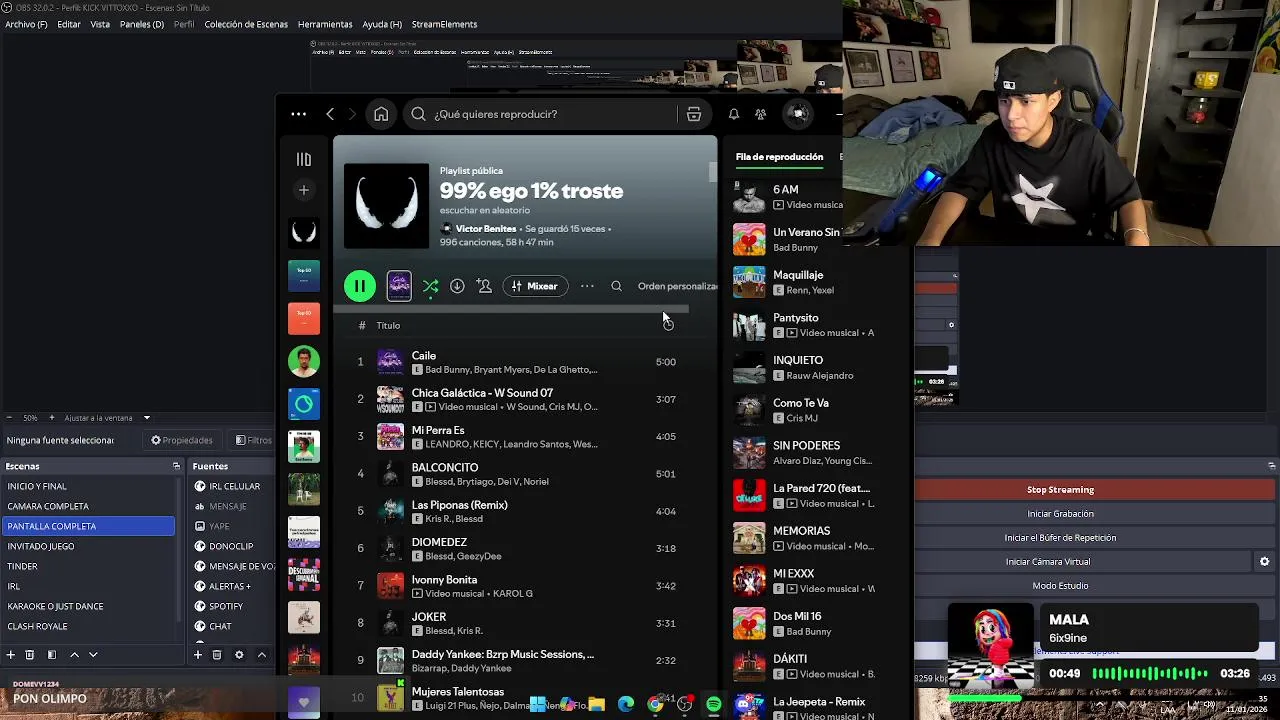Open the Archivo menu in OBS
This screenshot has height=720, width=1280.
tap(26, 24)
